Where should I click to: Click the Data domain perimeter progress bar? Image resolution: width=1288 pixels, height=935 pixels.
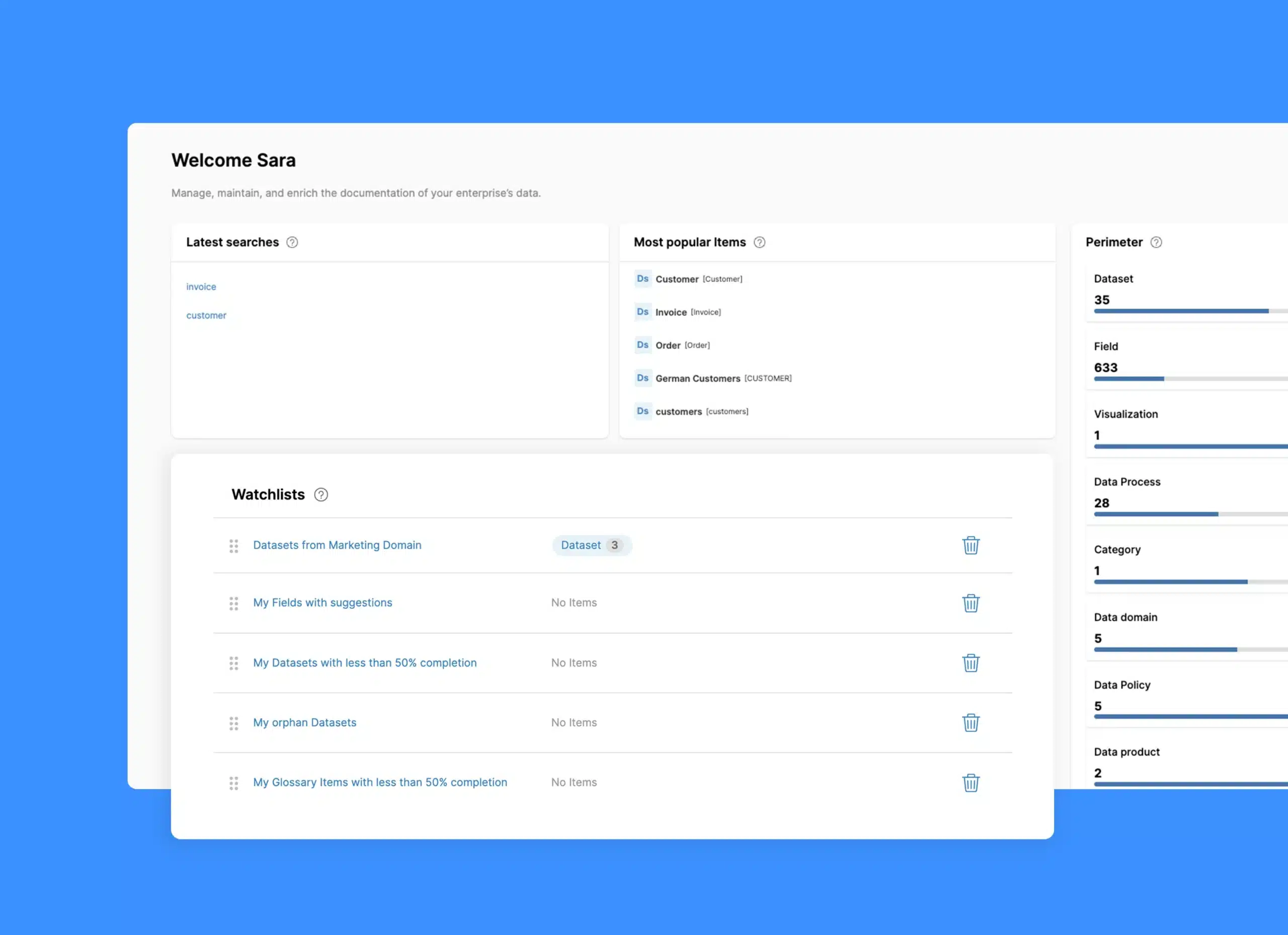(1191, 649)
